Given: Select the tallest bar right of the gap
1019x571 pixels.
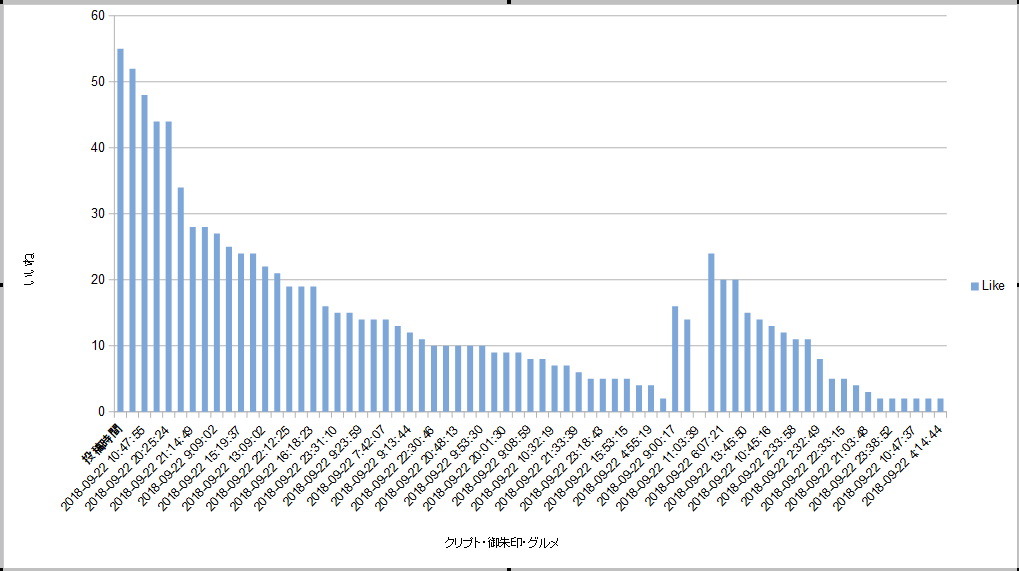Looking at the screenshot, I should 711,332.
